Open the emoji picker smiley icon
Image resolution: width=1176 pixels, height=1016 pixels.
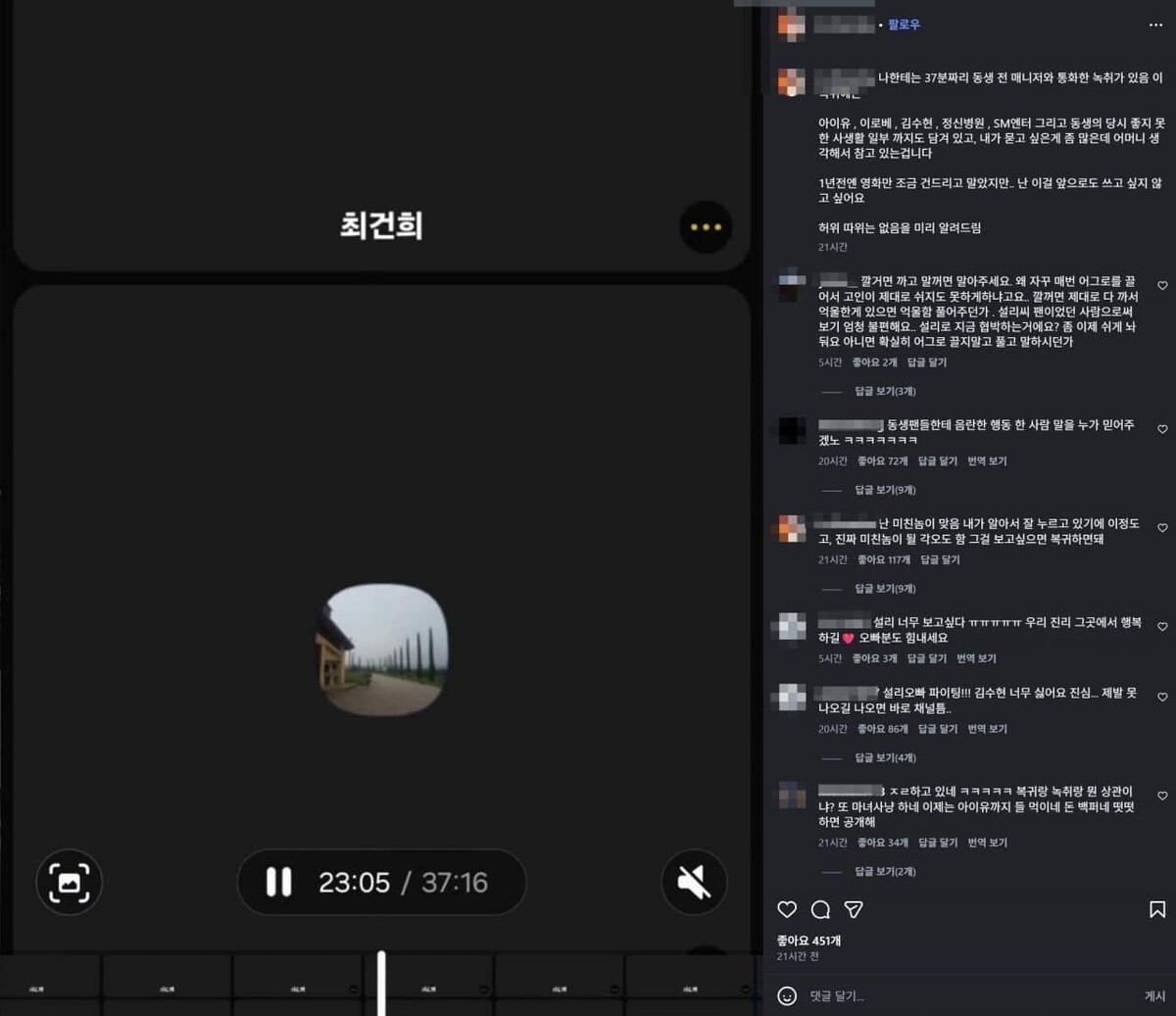[787, 995]
